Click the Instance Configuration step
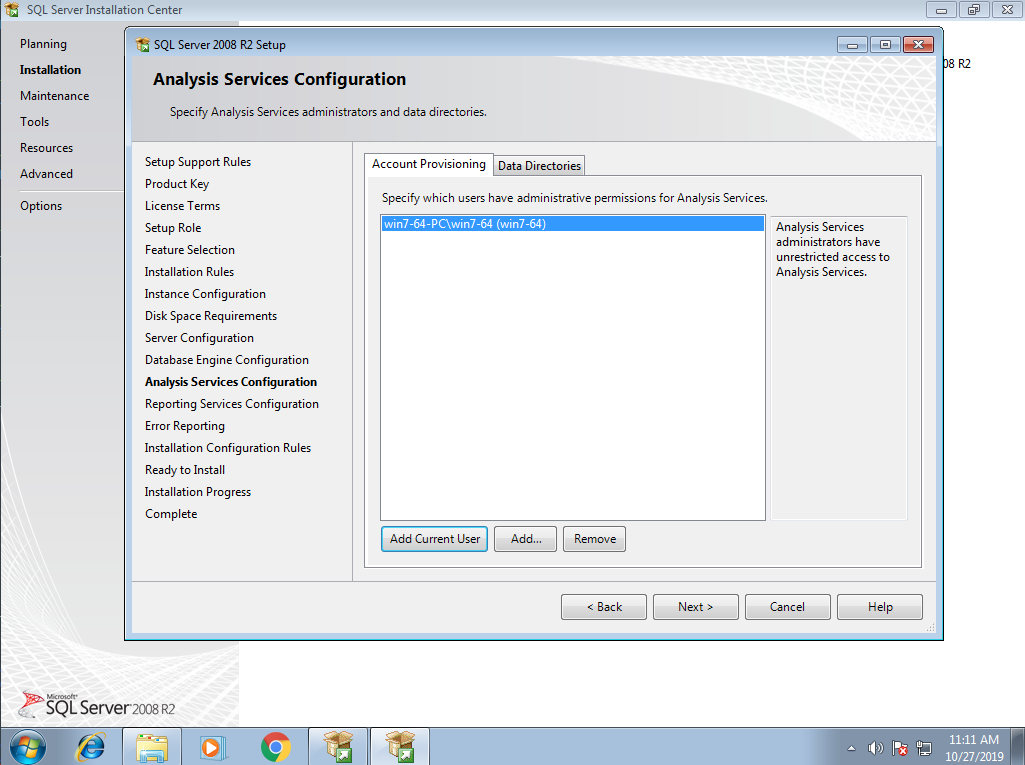This screenshot has width=1025, height=765. click(205, 294)
